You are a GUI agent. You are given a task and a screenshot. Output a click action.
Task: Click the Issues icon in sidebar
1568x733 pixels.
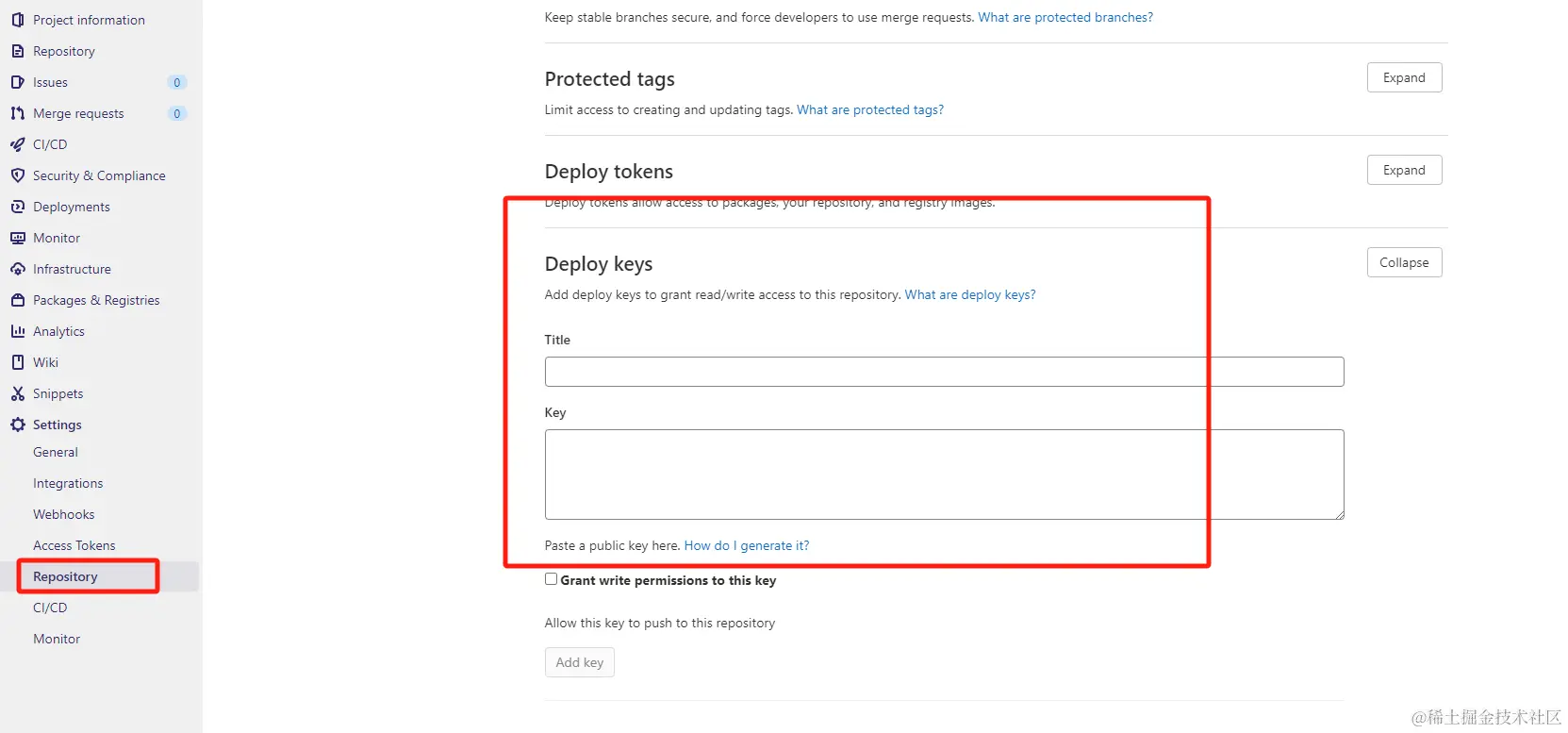click(x=17, y=82)
